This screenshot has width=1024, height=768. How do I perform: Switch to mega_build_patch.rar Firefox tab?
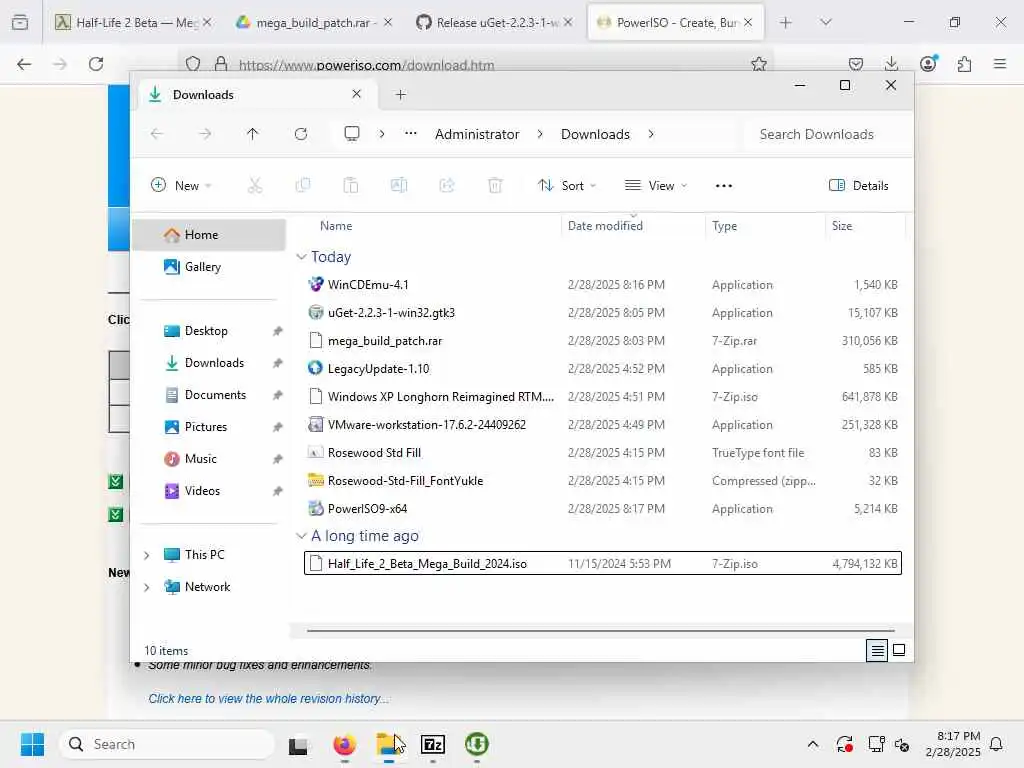[313, 22]
